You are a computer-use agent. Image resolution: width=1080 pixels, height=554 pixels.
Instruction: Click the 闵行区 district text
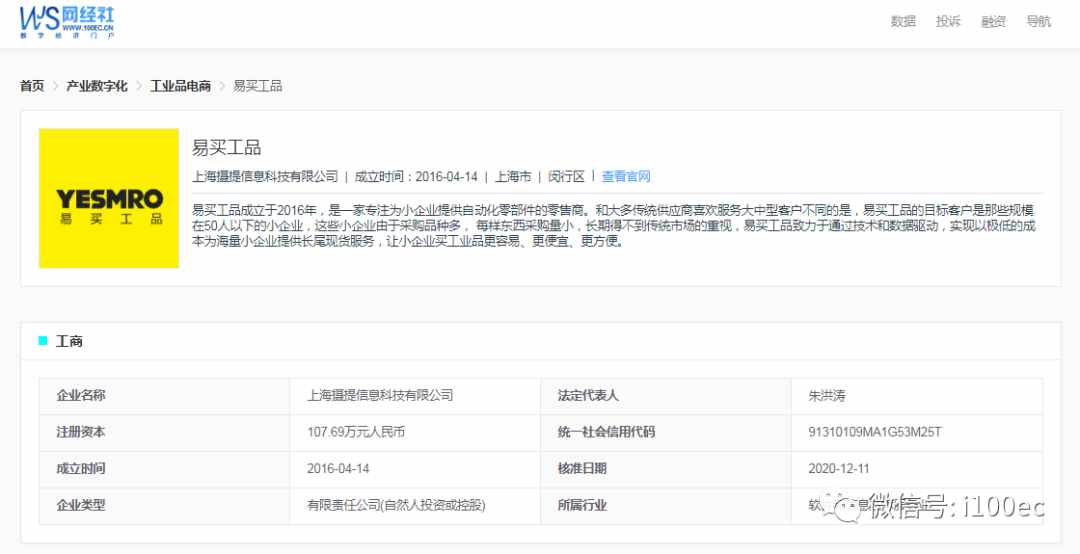click(566, 176)
